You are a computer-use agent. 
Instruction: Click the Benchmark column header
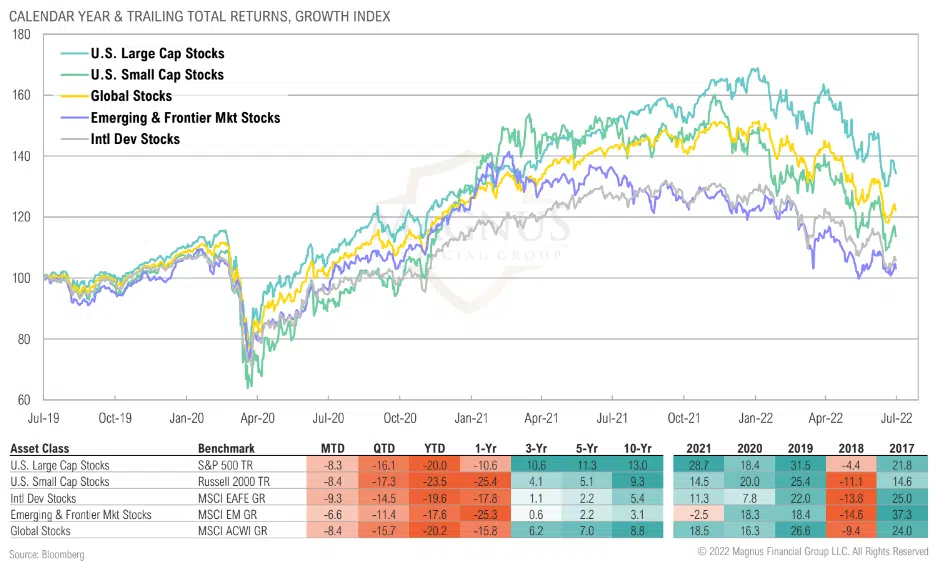coord(227,450)
